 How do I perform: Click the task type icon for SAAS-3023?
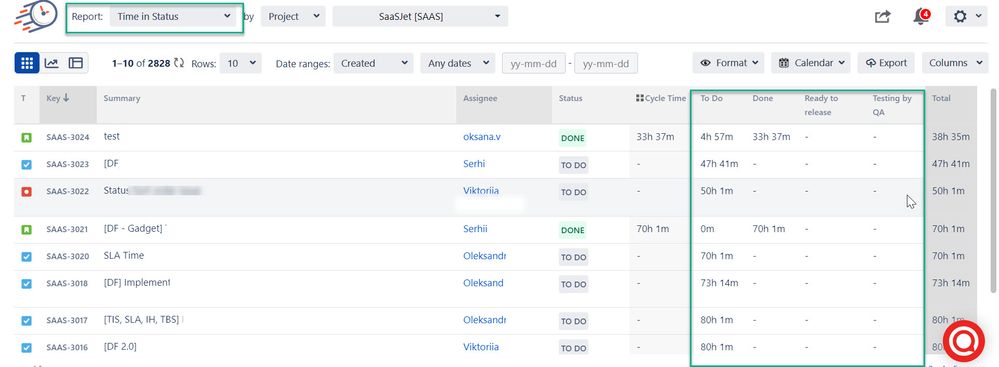click(26, 164)
